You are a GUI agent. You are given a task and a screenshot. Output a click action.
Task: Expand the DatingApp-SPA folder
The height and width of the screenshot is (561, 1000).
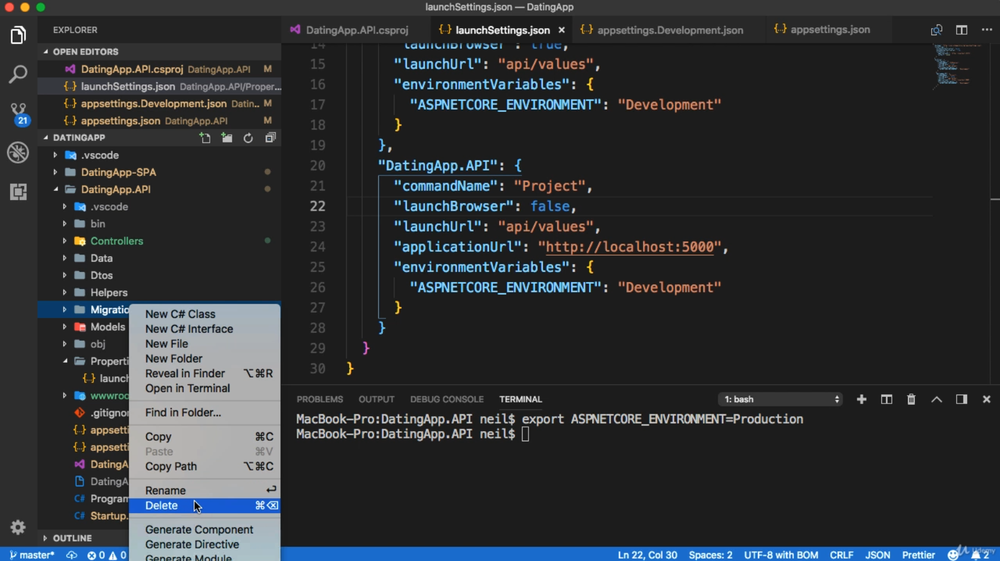click(118, 172)
